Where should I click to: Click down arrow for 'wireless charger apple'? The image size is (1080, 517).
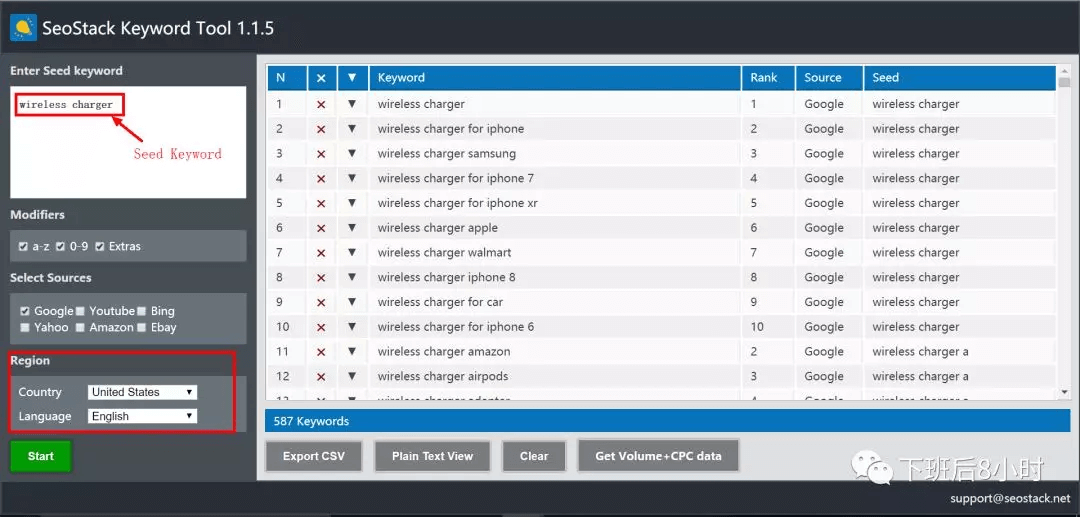352,228
